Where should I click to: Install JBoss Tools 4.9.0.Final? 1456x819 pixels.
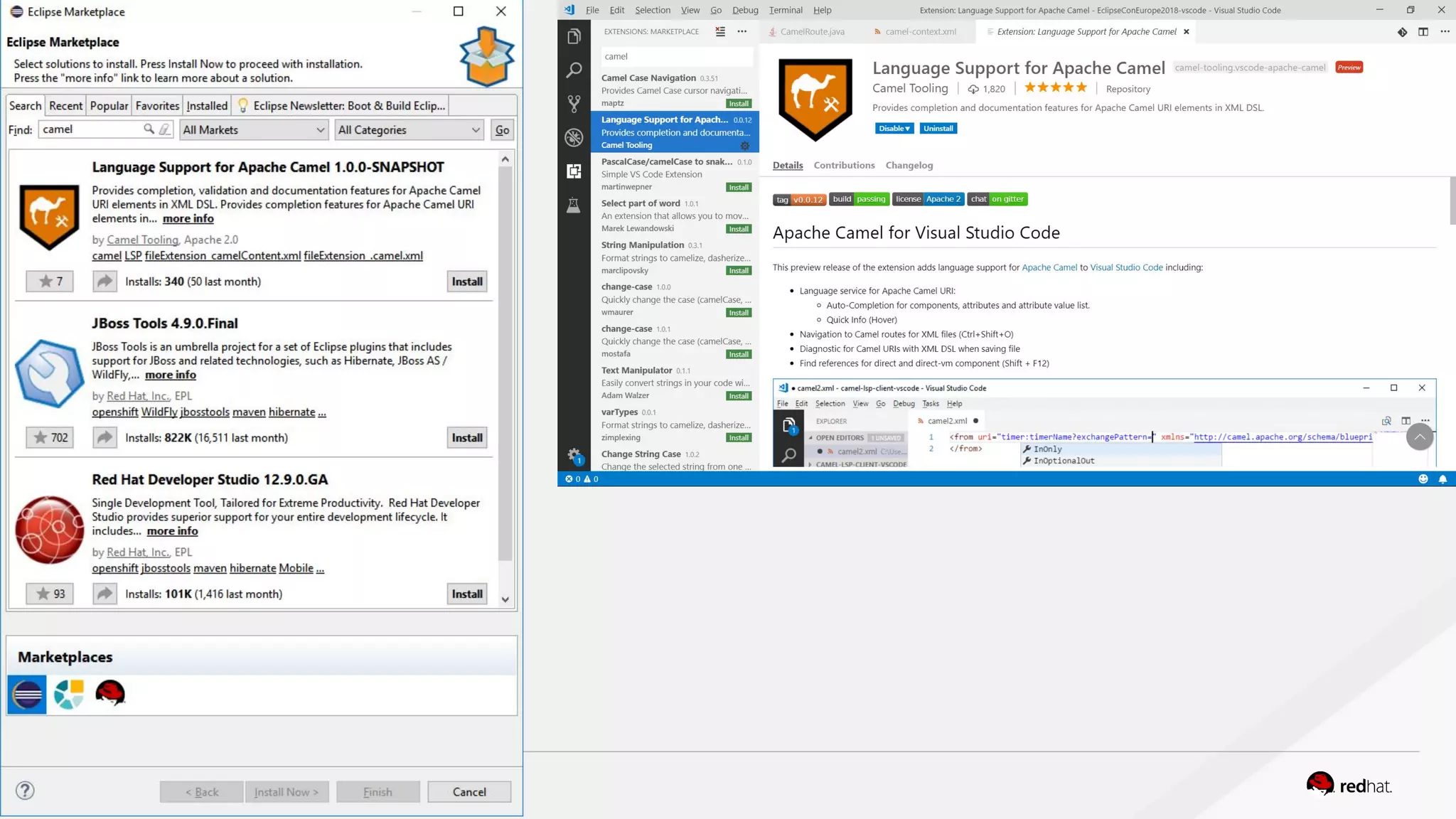(x=466, y=438)
